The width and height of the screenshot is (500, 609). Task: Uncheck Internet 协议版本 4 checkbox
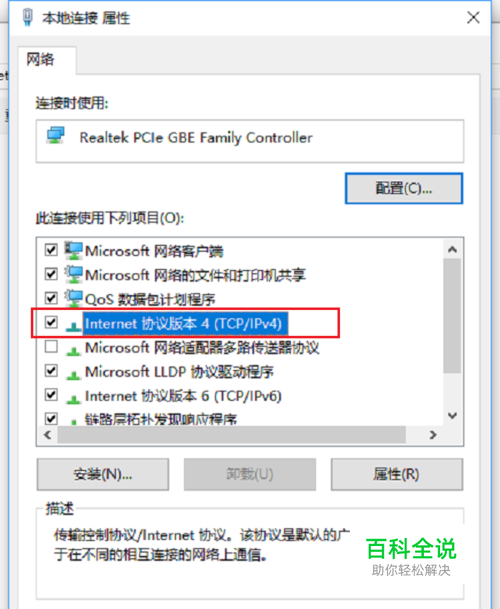coord(51,322)
